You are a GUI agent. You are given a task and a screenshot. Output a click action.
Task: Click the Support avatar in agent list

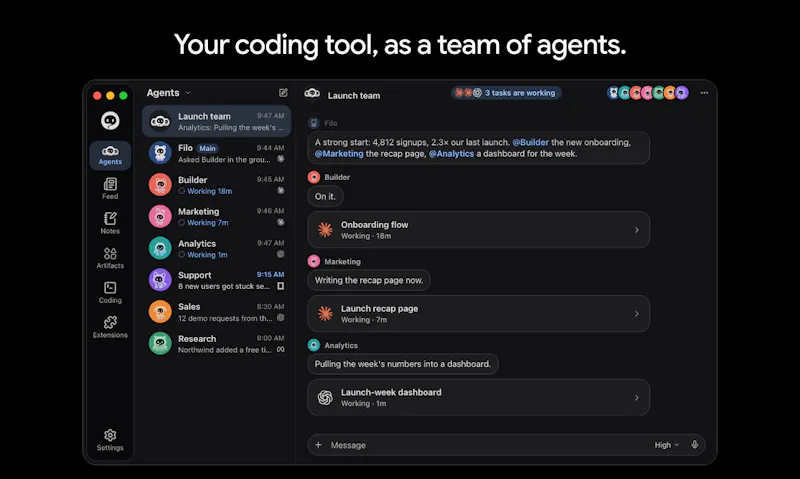[160, 280]
